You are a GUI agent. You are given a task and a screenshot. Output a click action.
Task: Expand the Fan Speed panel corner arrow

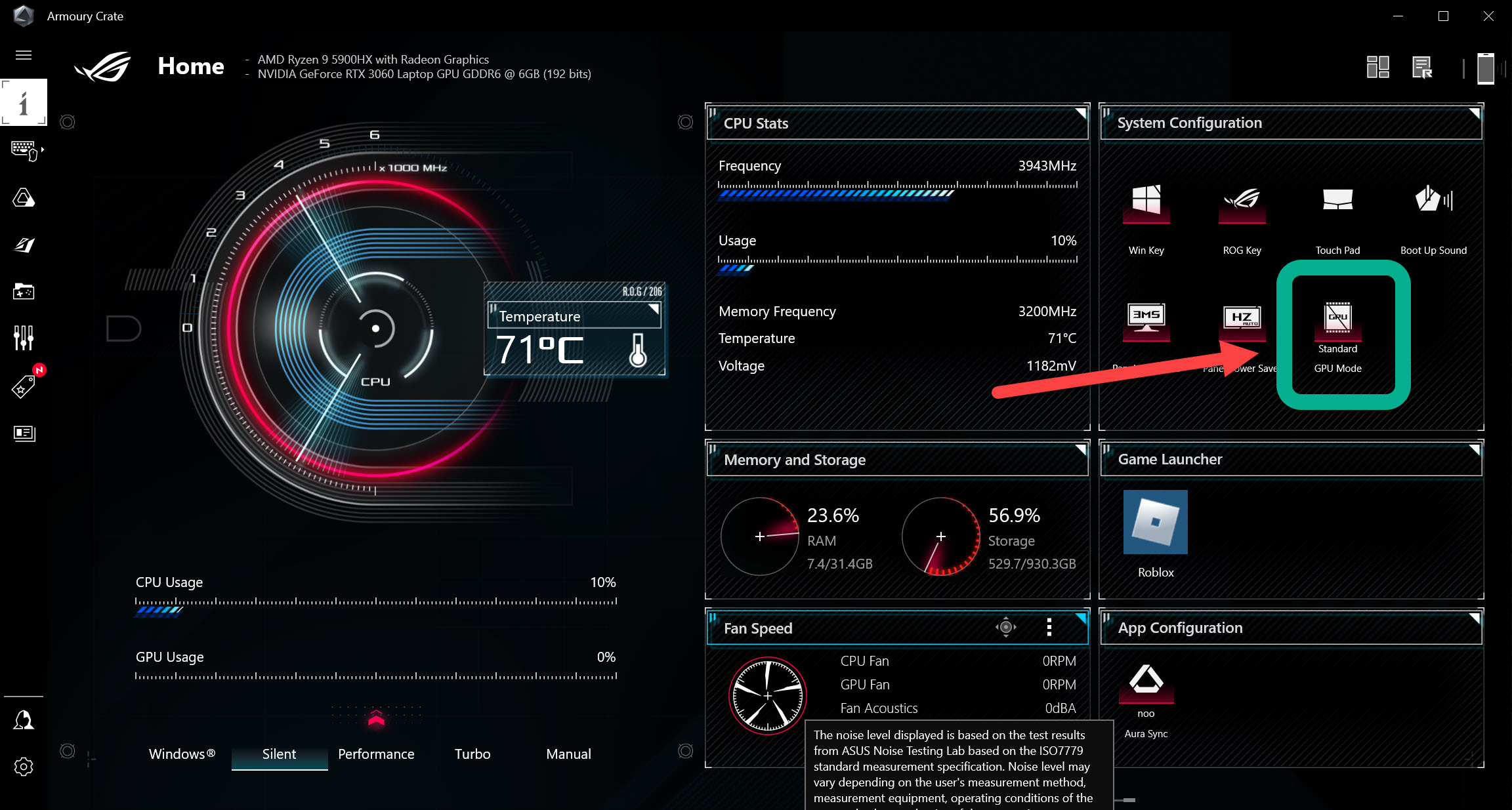(x=1080, y=618)
